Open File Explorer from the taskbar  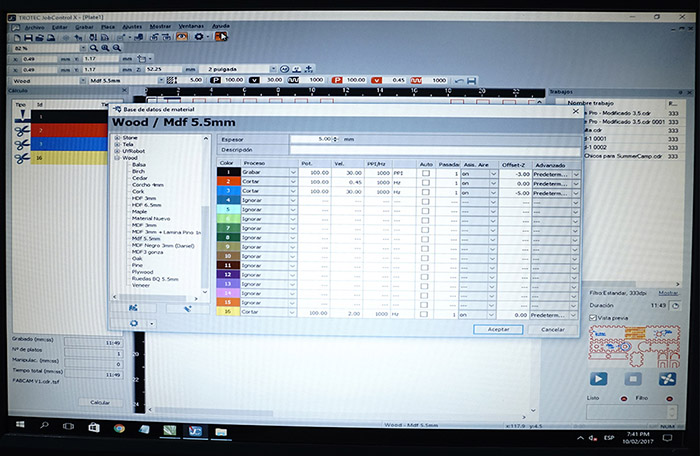tap(221, 432)
